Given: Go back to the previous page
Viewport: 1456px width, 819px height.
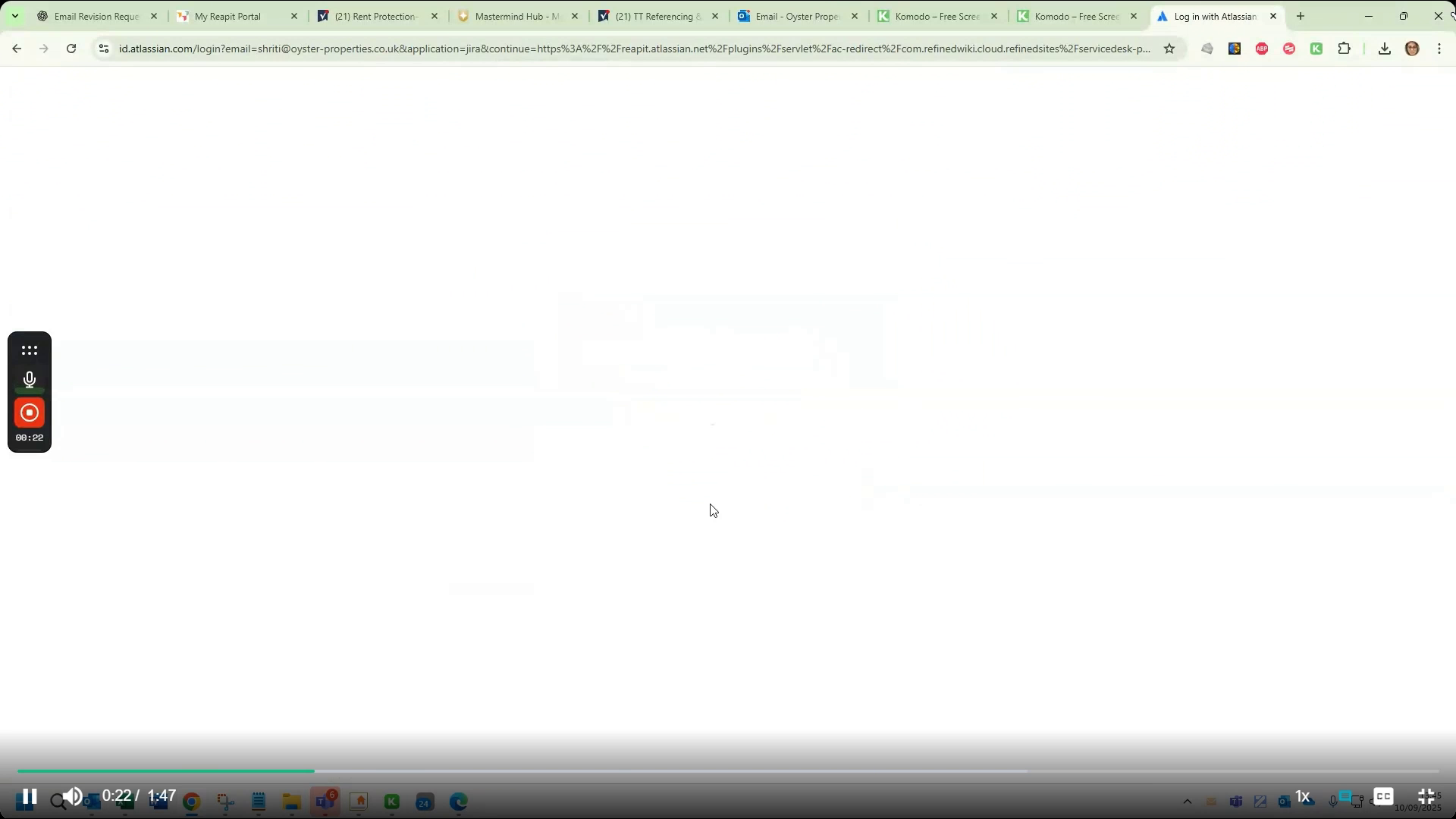Looking at the screenshot, I should 17,49.
